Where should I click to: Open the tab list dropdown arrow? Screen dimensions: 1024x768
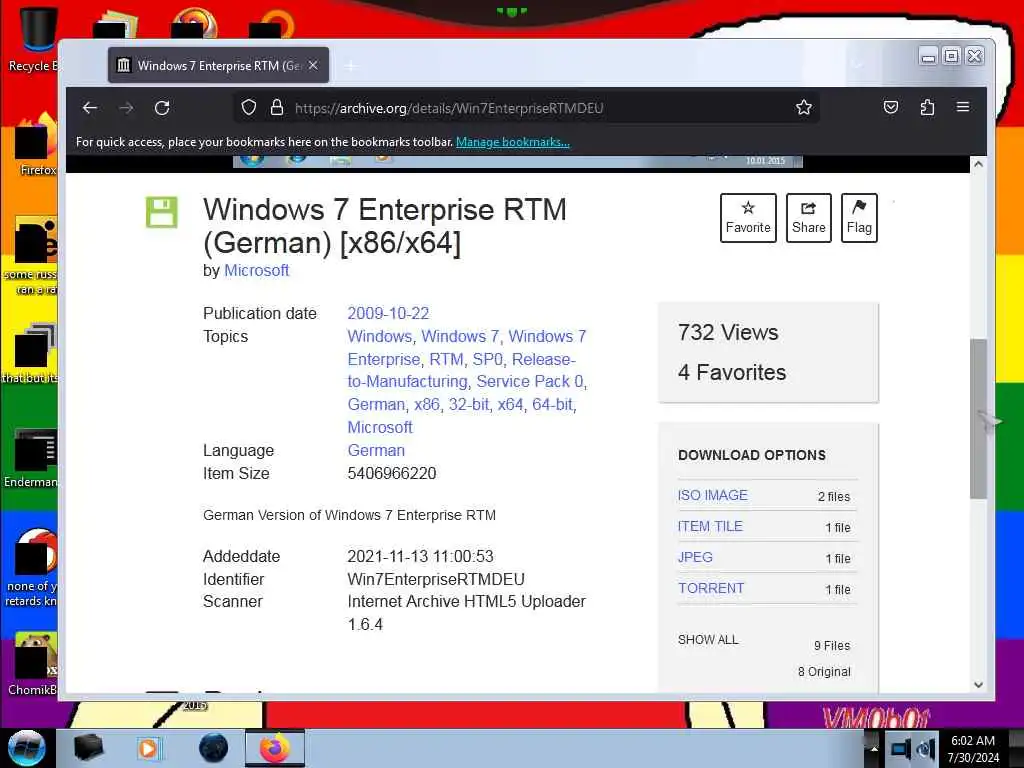[857, 65]
